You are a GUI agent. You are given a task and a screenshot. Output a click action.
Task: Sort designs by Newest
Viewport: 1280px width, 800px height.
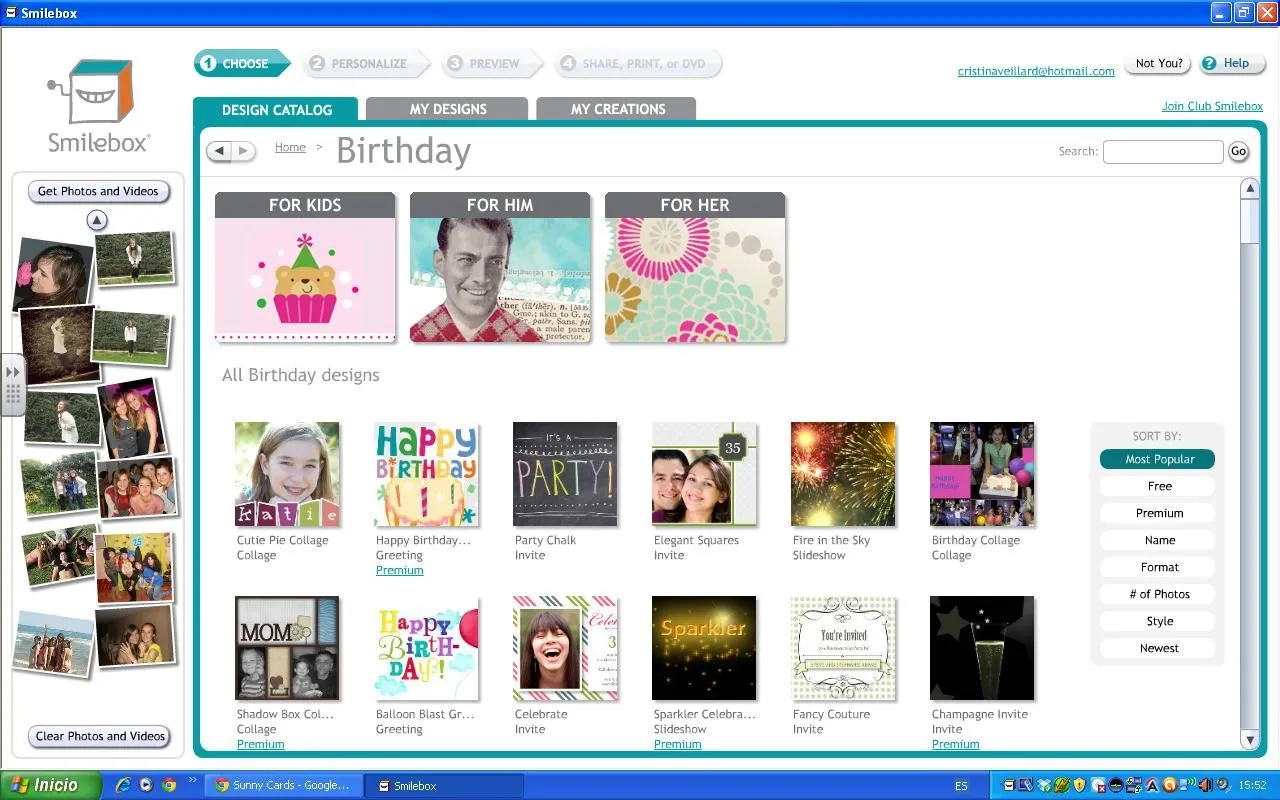[x=1158, y=648]
